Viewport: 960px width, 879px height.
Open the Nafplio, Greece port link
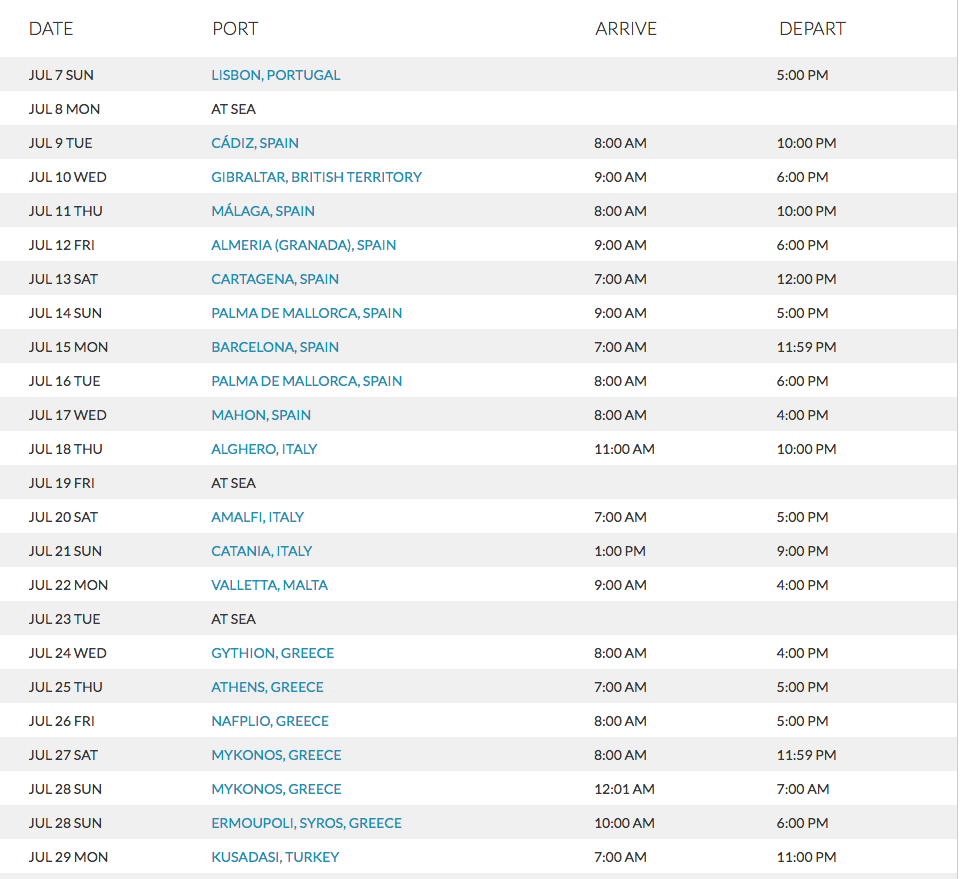pos(269,721)
